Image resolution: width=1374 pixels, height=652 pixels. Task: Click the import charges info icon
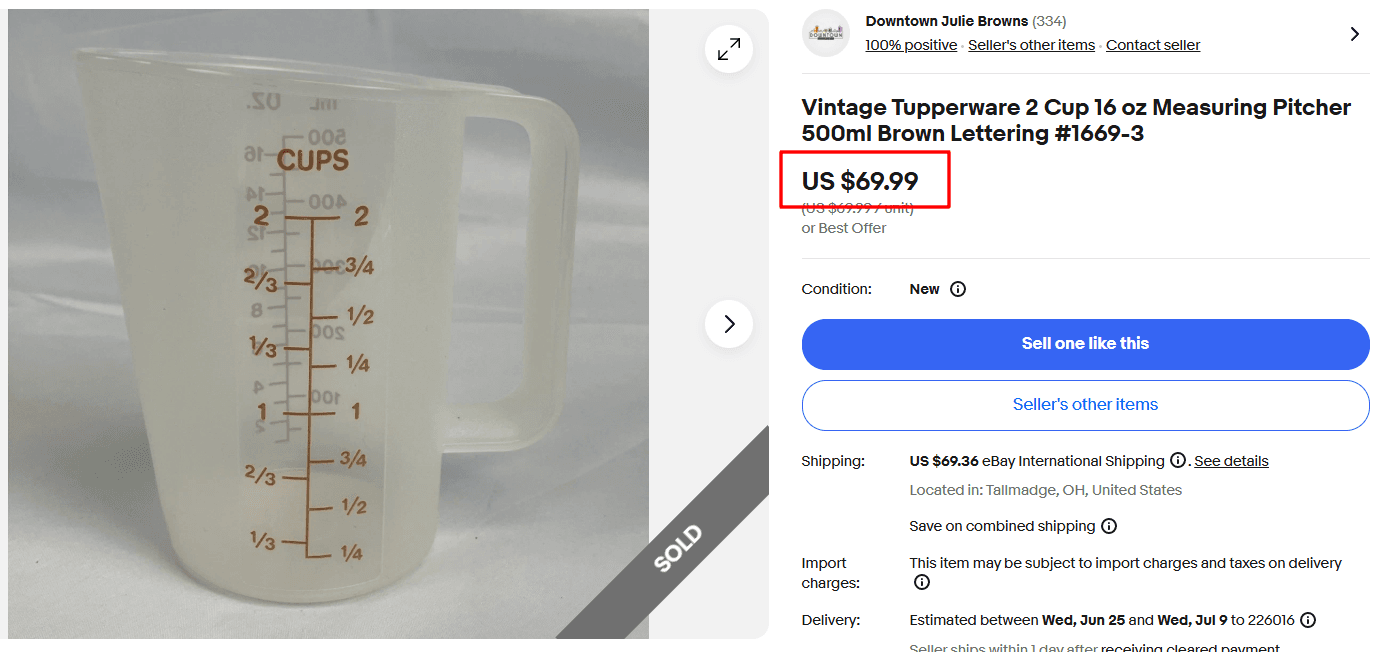[x=922, y=582]
